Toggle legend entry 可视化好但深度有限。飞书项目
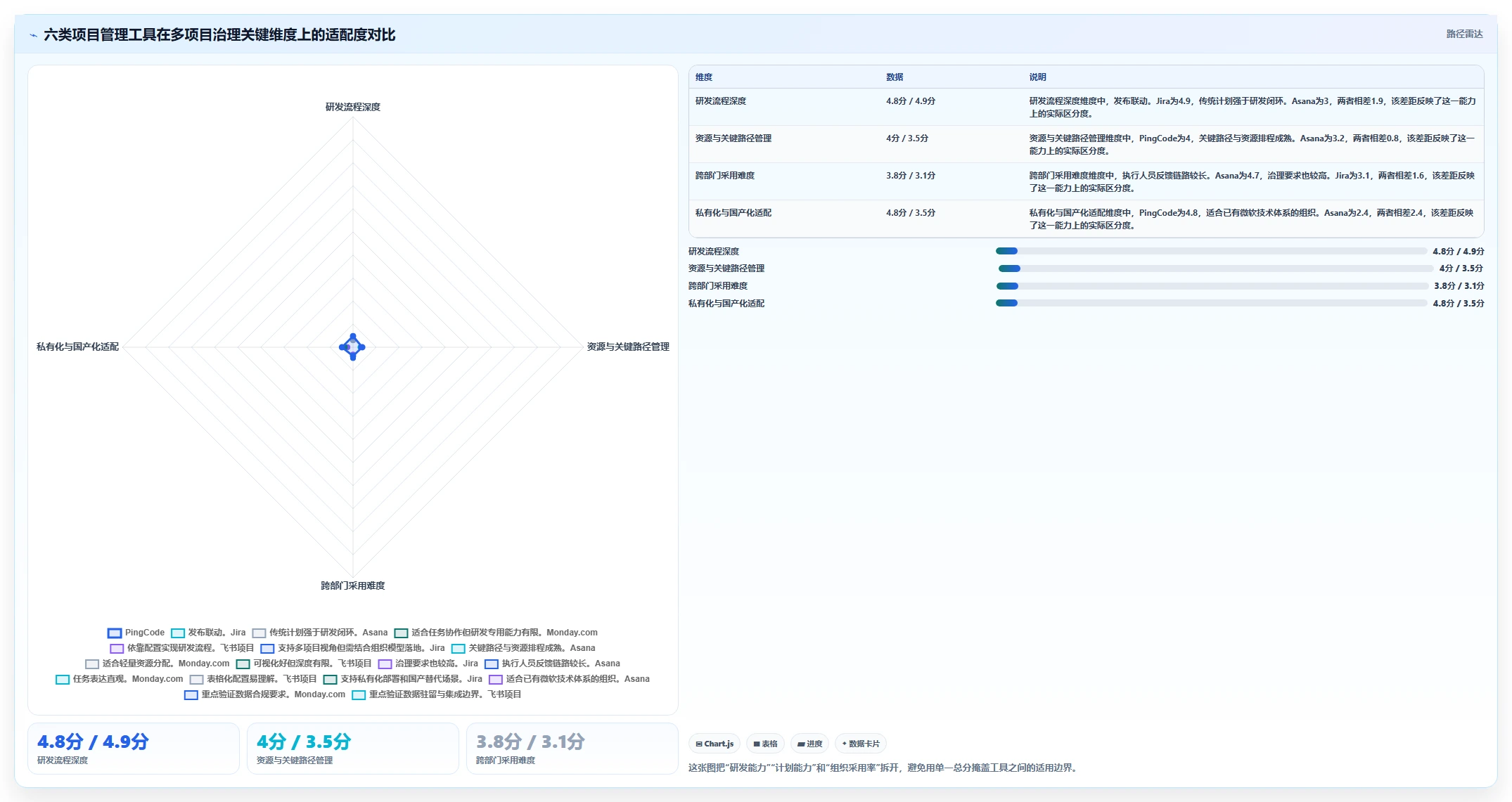 coord(304,664)
